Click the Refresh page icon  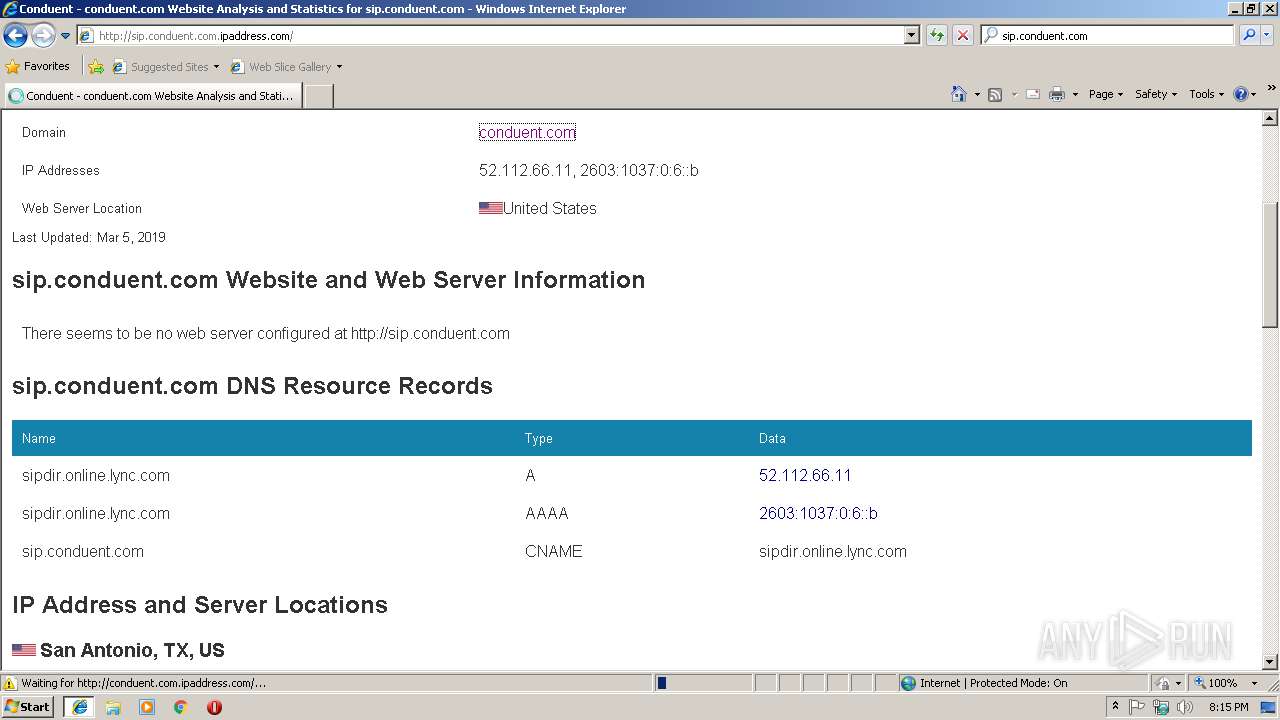coord(937,36)
